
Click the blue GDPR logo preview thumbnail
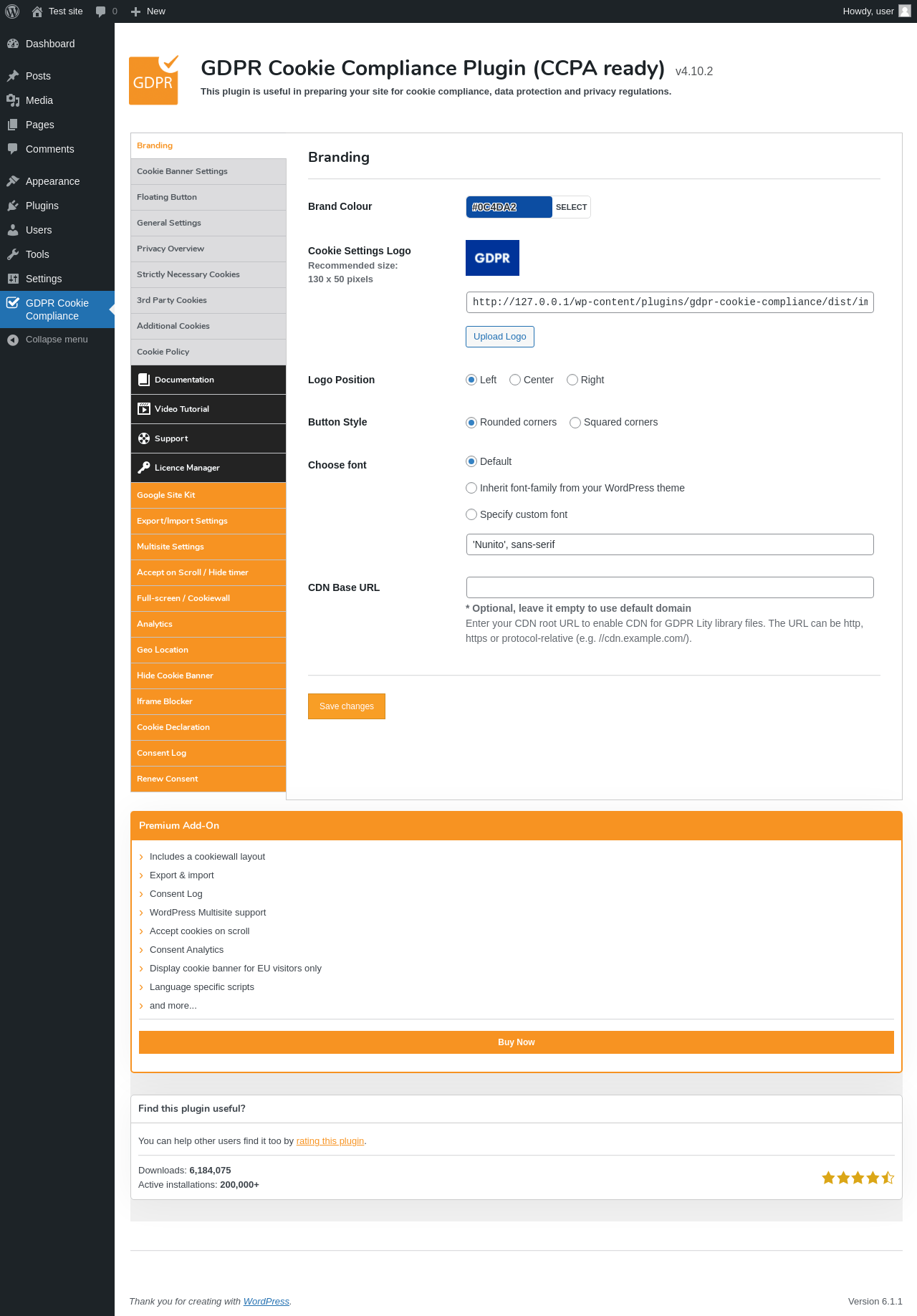click(492, 258)
